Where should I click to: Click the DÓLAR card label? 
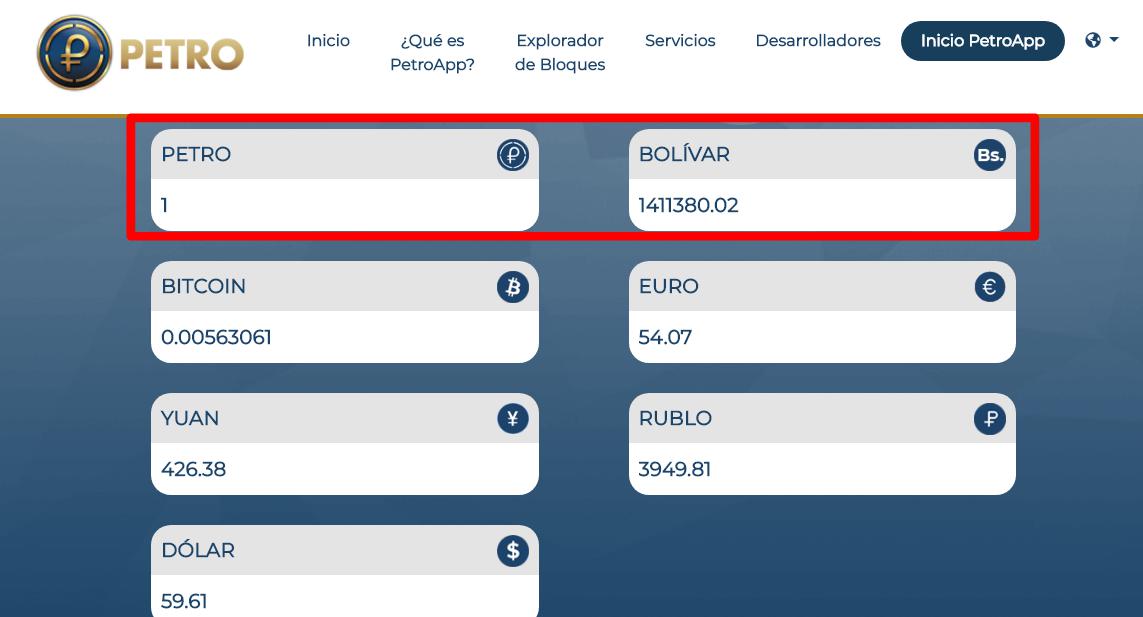[x=198, y=550]
